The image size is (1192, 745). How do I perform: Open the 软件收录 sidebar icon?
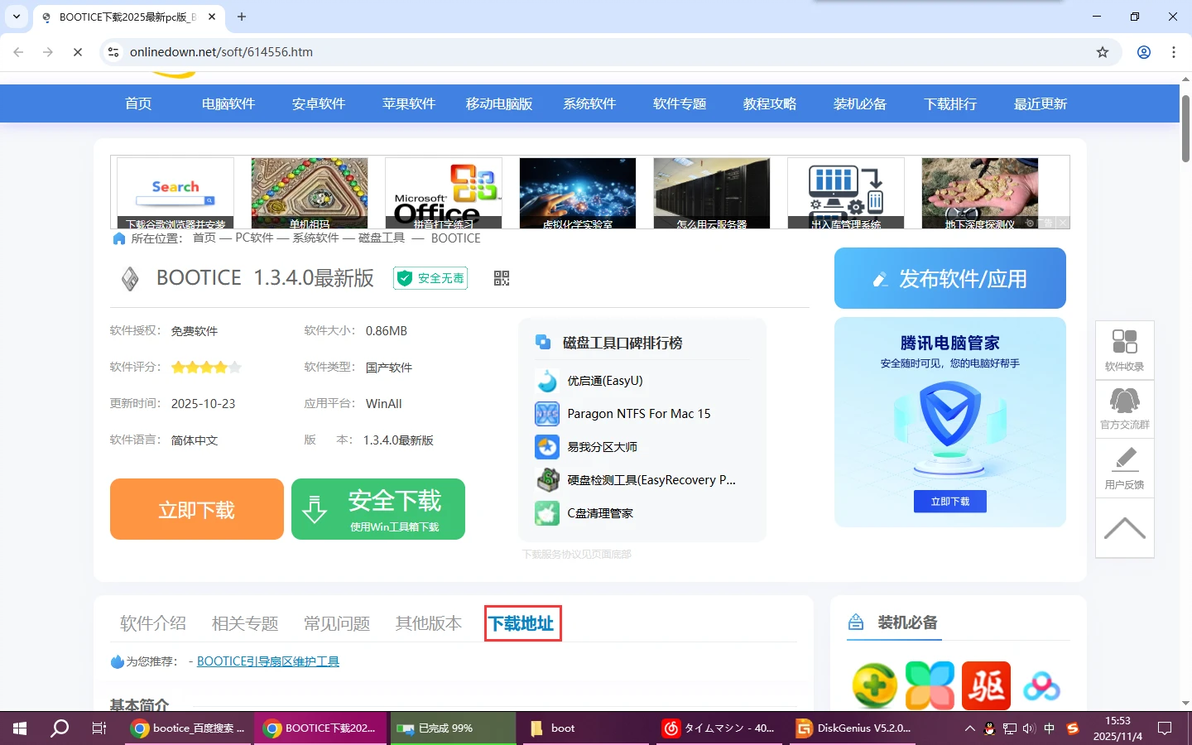1124,349
